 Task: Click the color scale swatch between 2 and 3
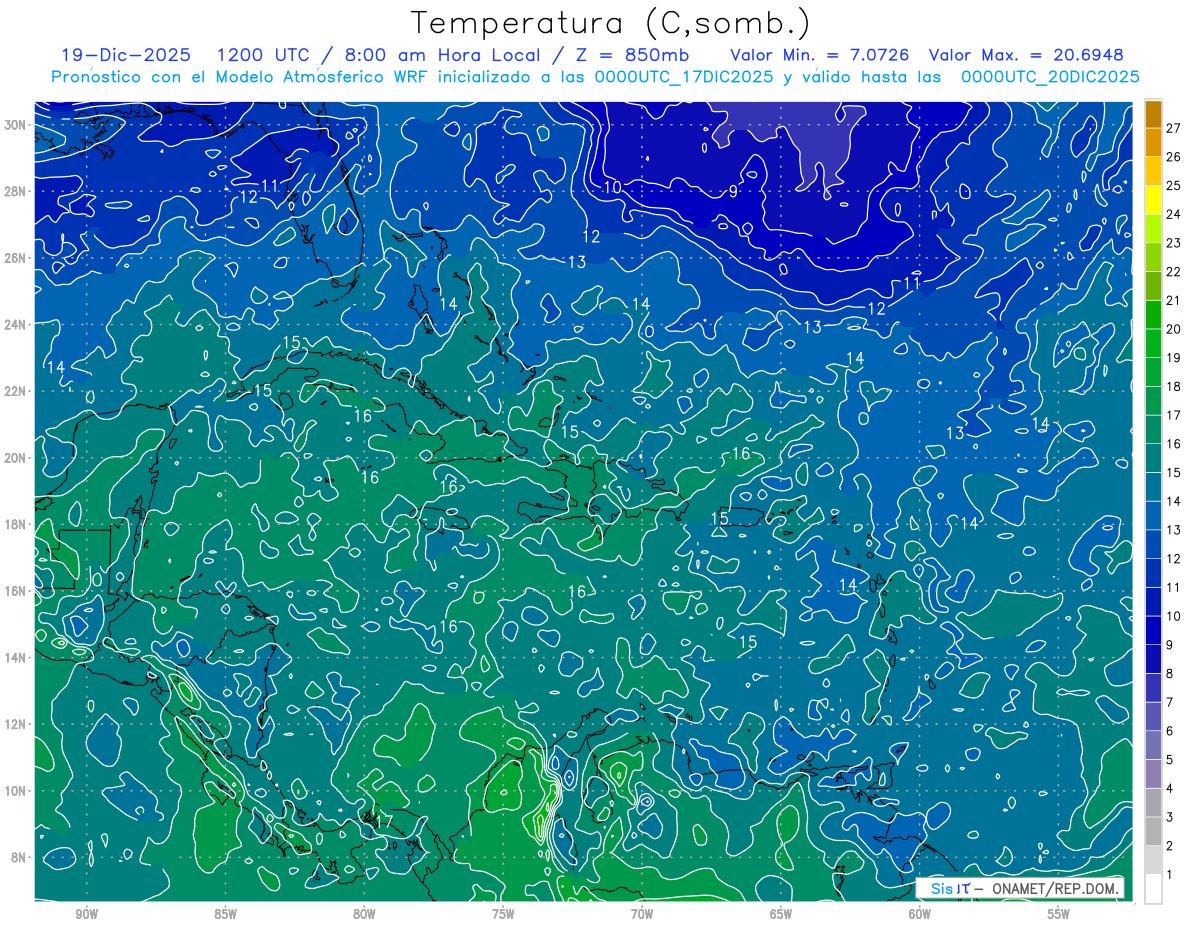click(1153, 832)
